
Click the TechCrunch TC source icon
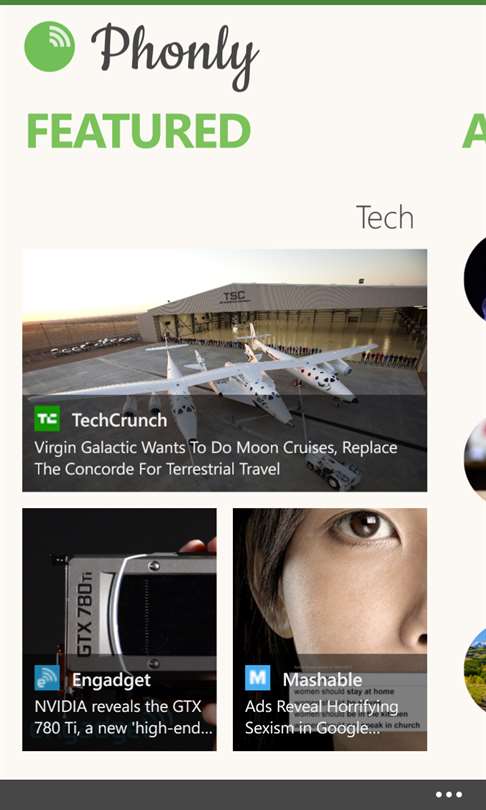tap(47, 418)
